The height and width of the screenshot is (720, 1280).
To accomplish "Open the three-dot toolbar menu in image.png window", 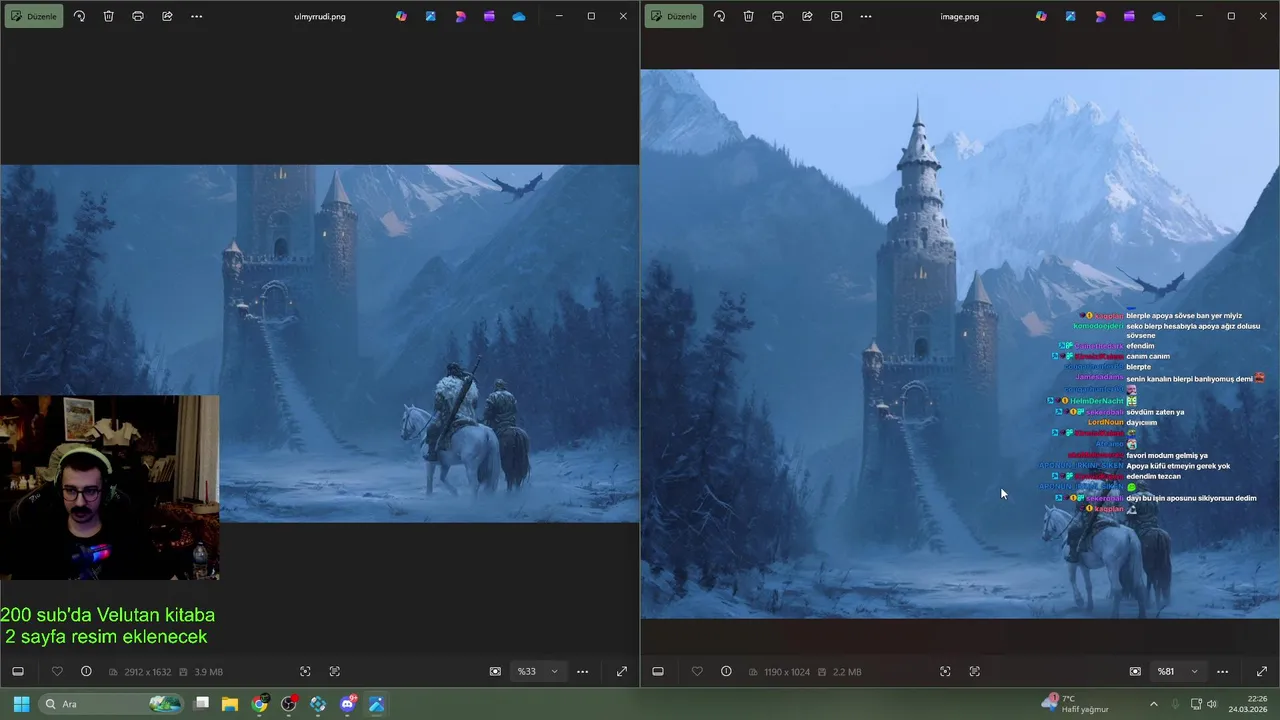I will click(x=866, y=16).
